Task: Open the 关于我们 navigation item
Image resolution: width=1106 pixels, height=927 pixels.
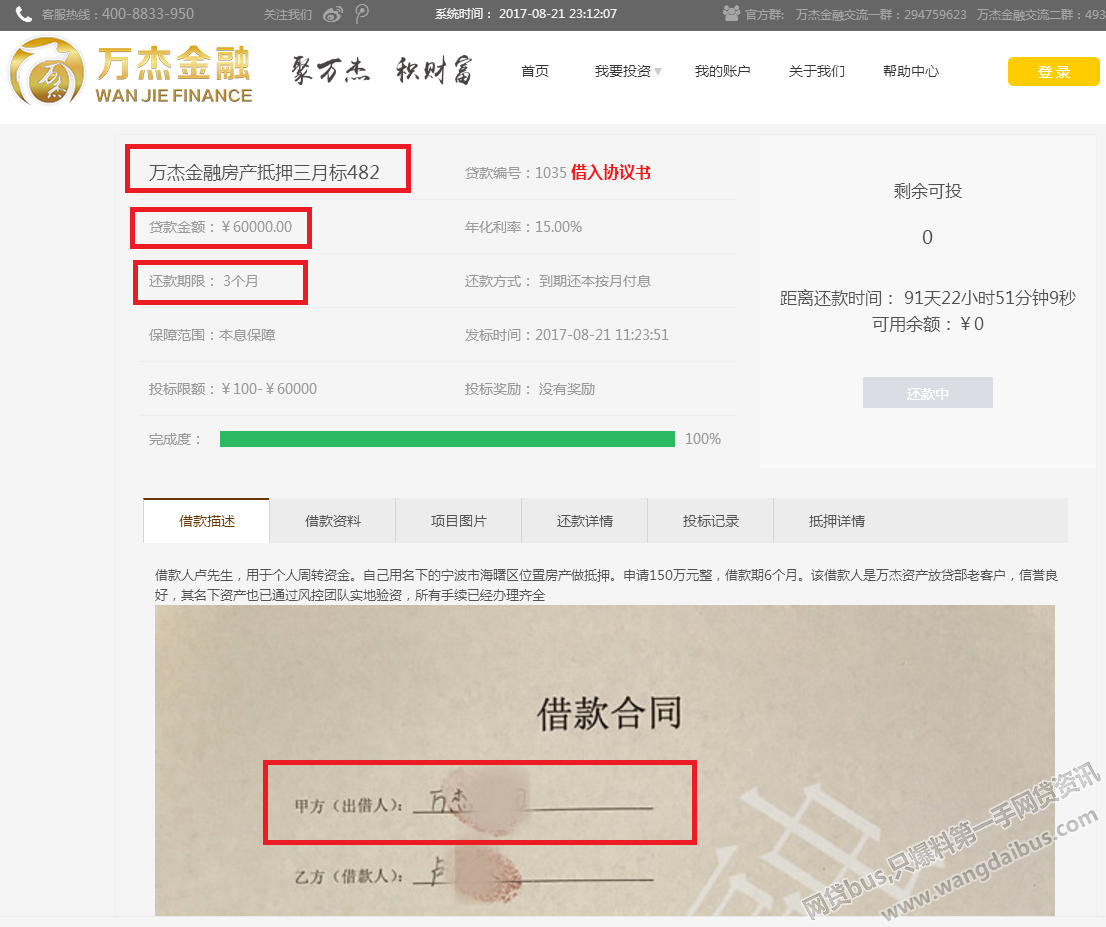Action: 817,71
